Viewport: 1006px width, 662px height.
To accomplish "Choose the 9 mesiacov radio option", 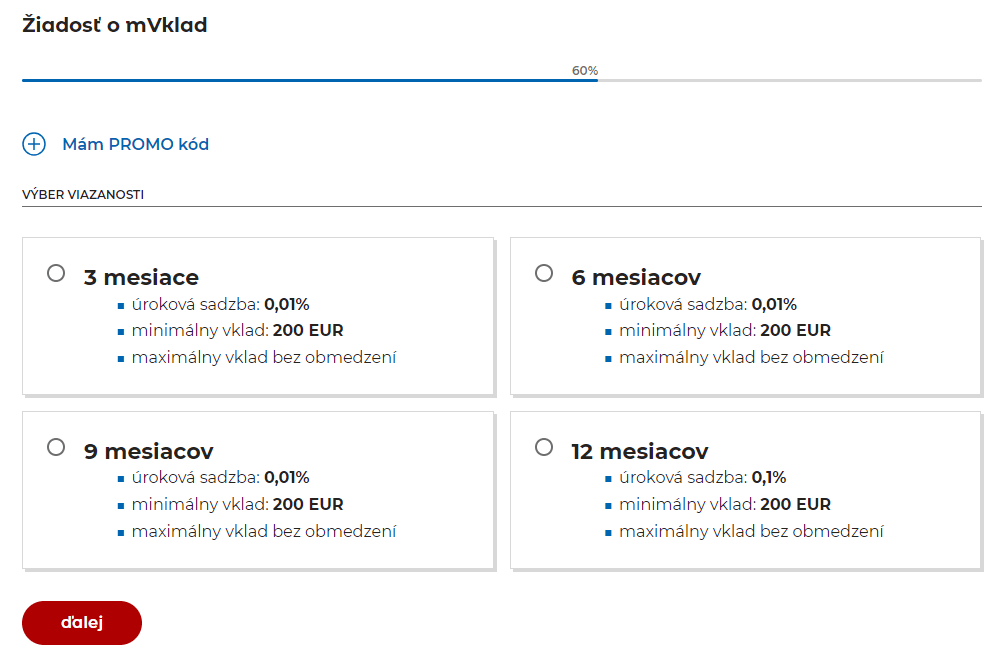I will pos(56,447).
